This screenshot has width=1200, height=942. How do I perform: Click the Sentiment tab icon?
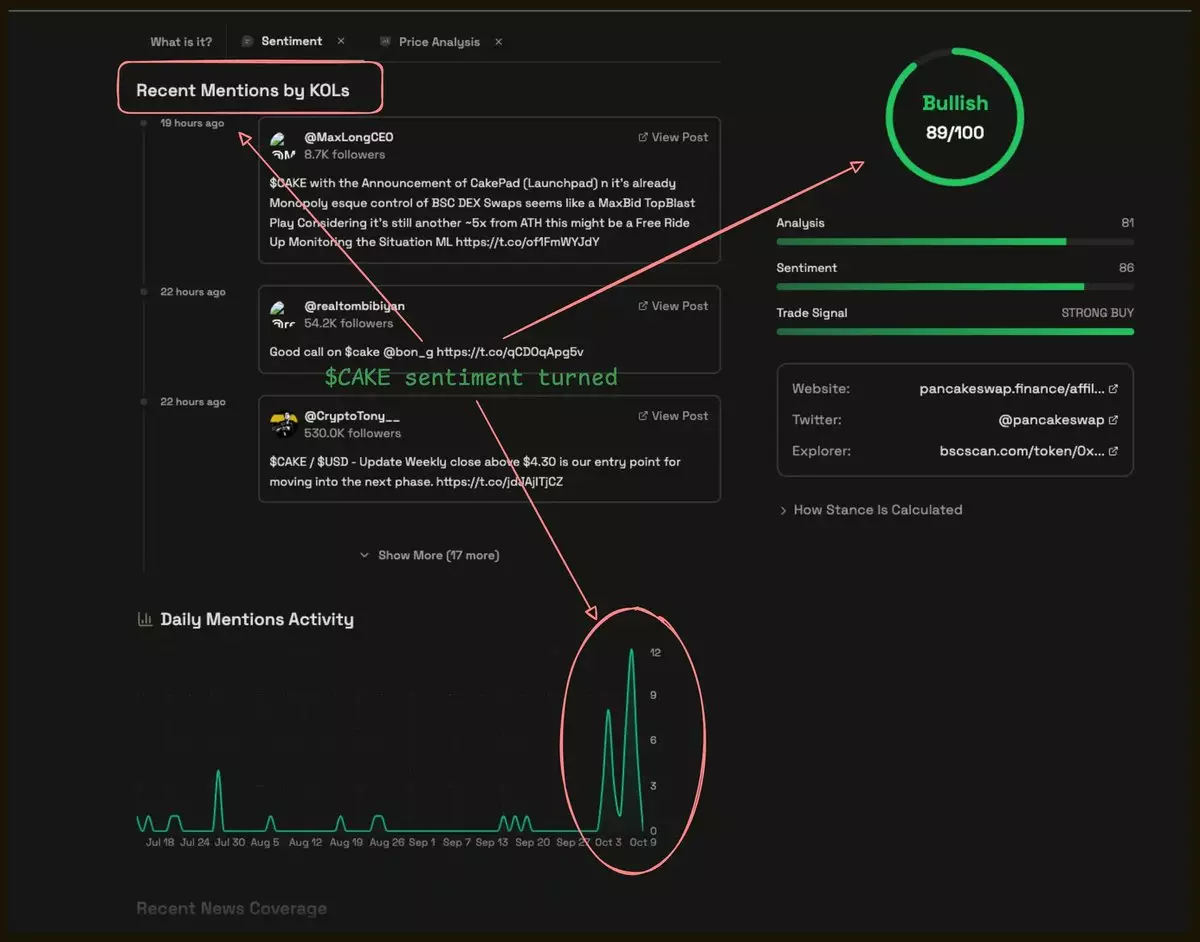[x=247, y=42]
